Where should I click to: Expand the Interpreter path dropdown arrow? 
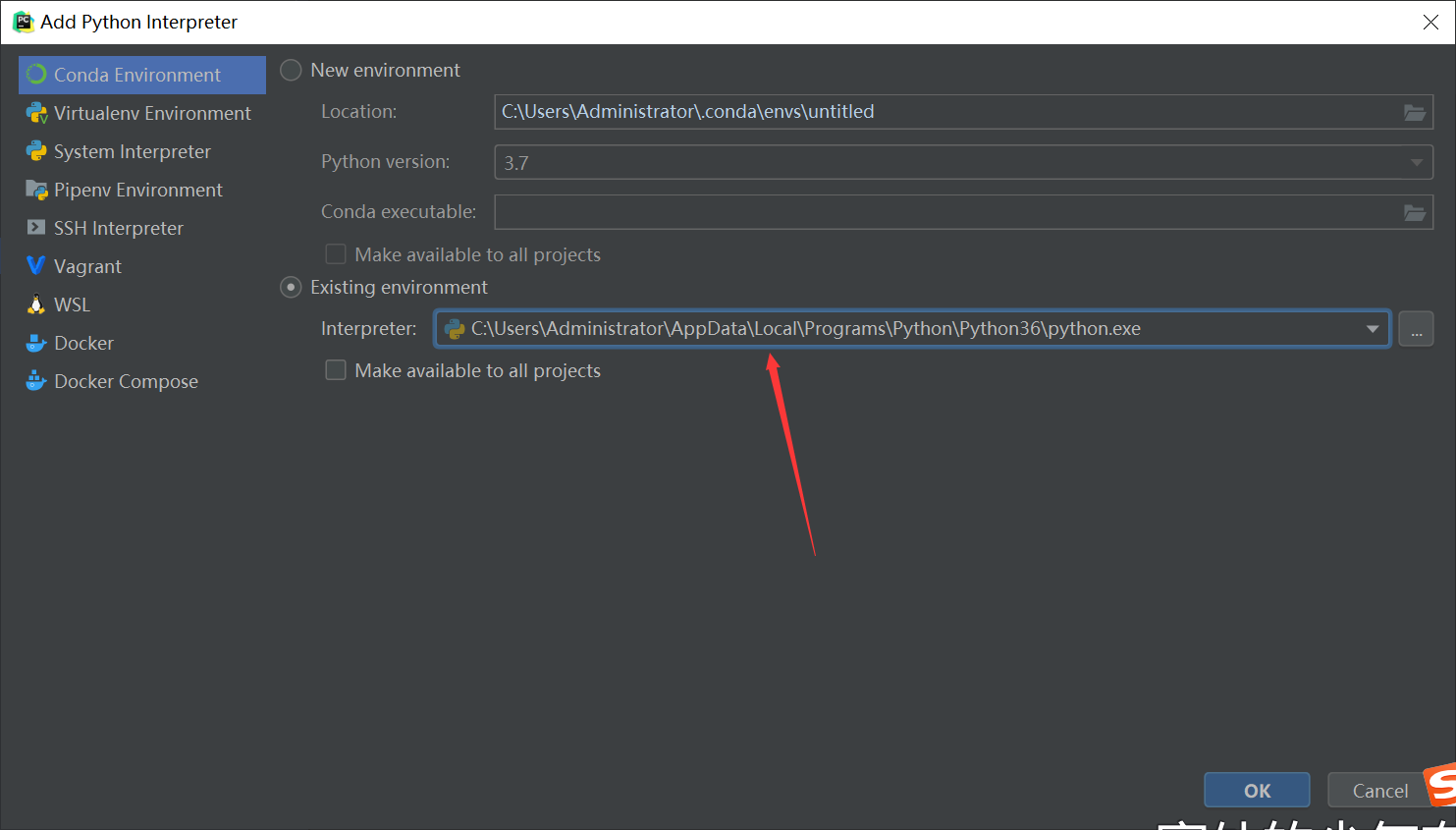(1373, 329)
